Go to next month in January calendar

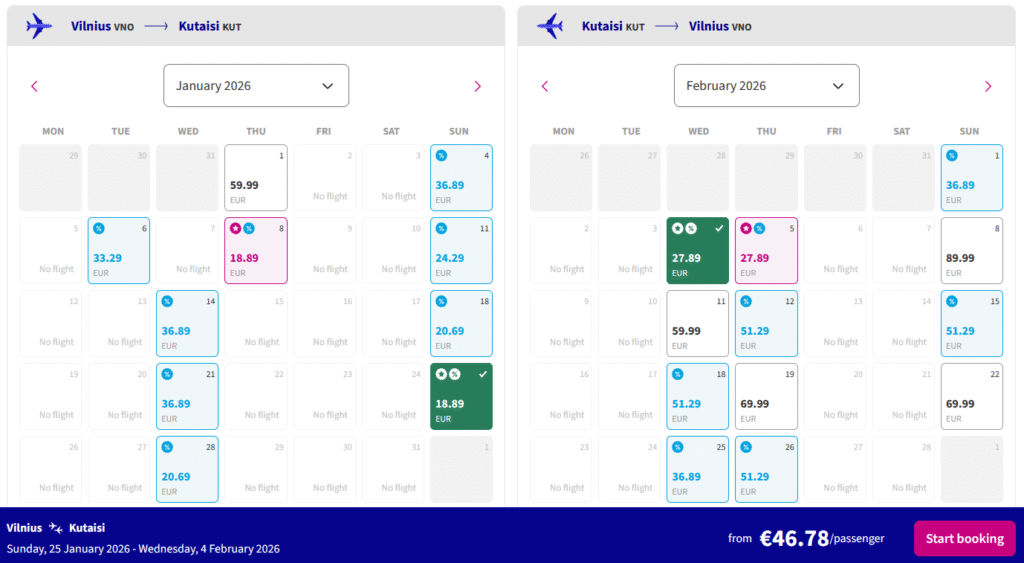click(x=477, y=86)
